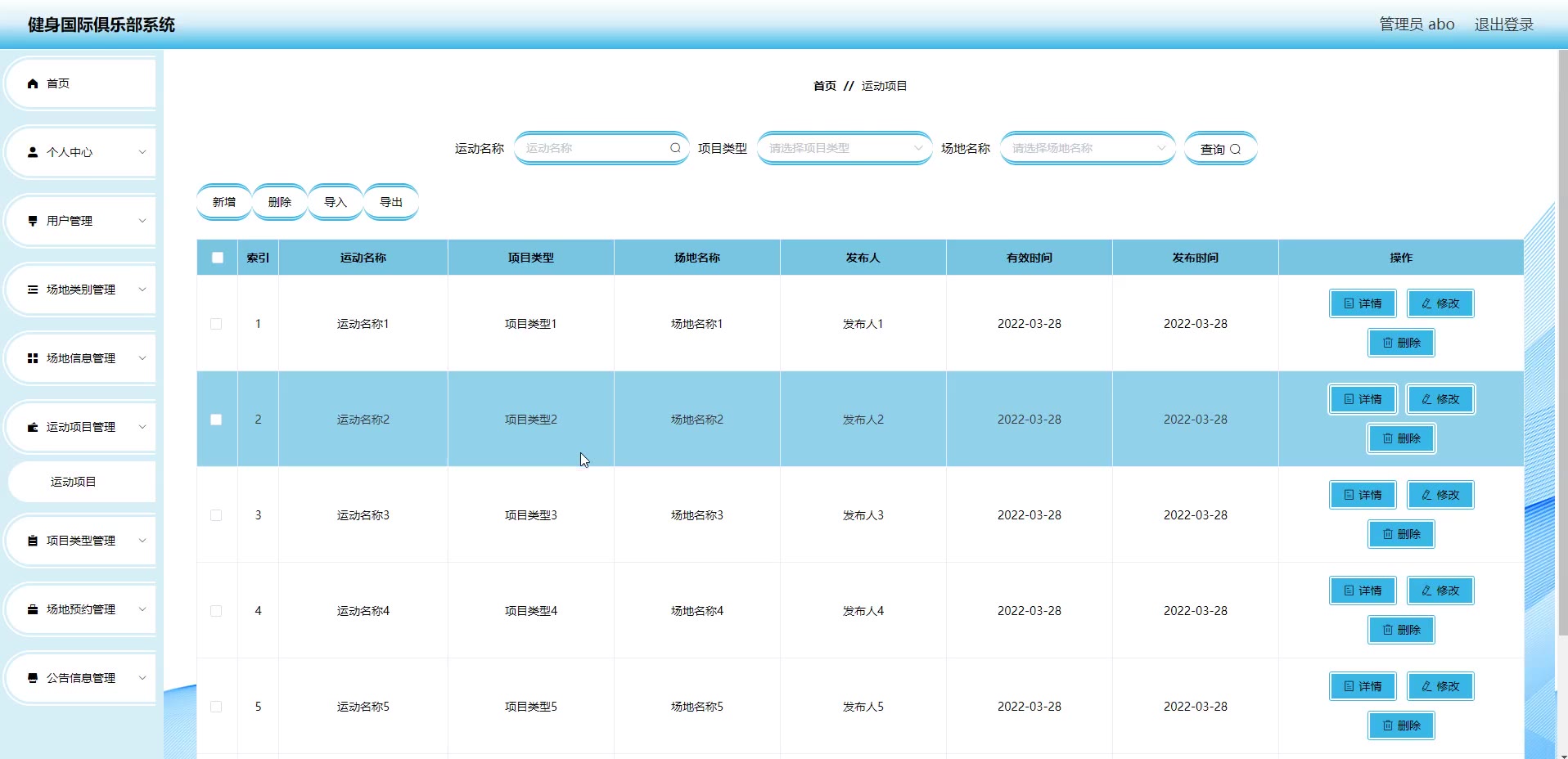This screenshot has width=1568, height=759.
Task: Click the document icon of 详情 in row 2
Action: pos(1349,399)
